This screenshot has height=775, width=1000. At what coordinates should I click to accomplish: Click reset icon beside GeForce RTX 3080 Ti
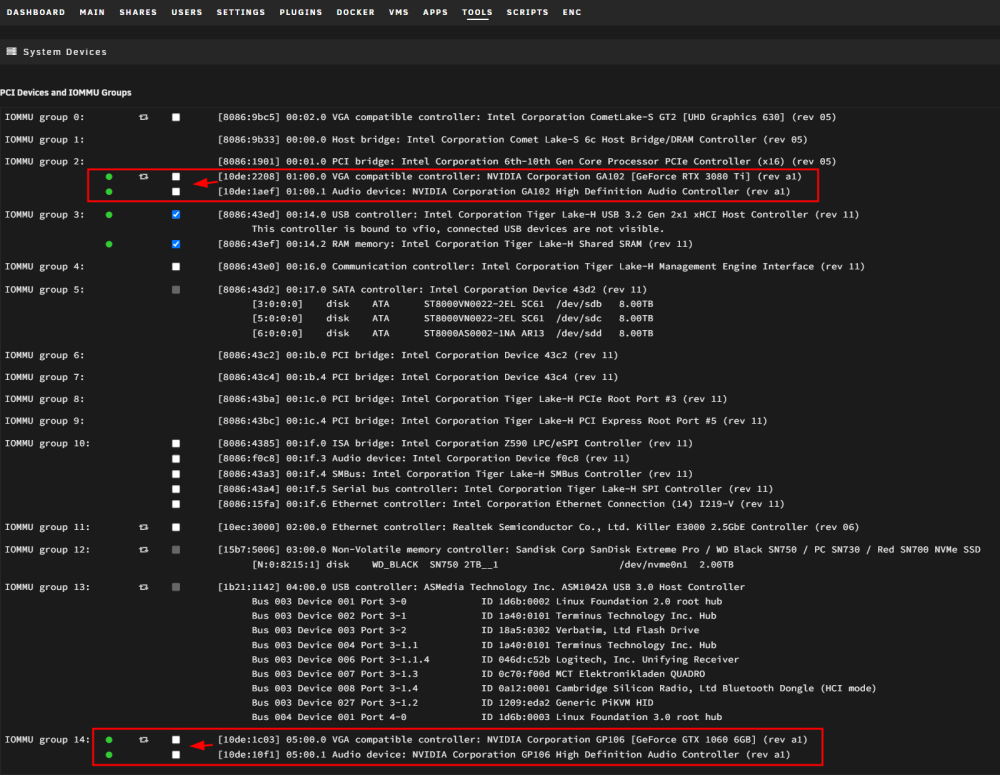(x=143, y=177)
